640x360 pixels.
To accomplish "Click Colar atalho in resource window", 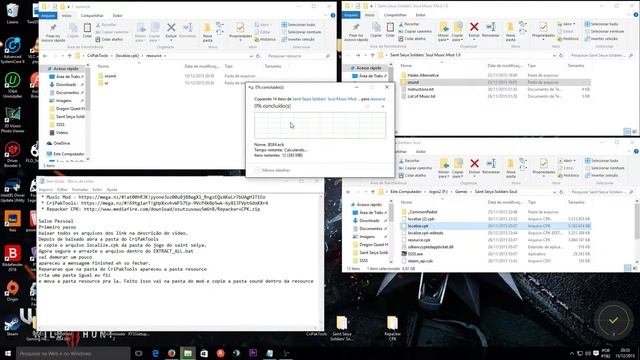I will pos(109,40).
